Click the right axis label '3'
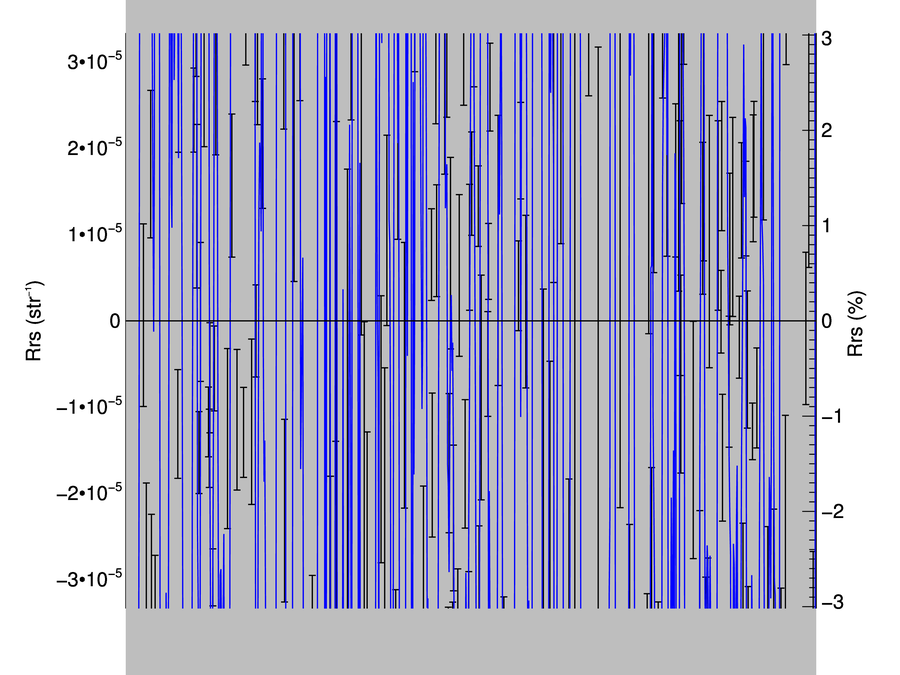Image resolution: width=900 pixels, height=675 pixels. [827, 38]
